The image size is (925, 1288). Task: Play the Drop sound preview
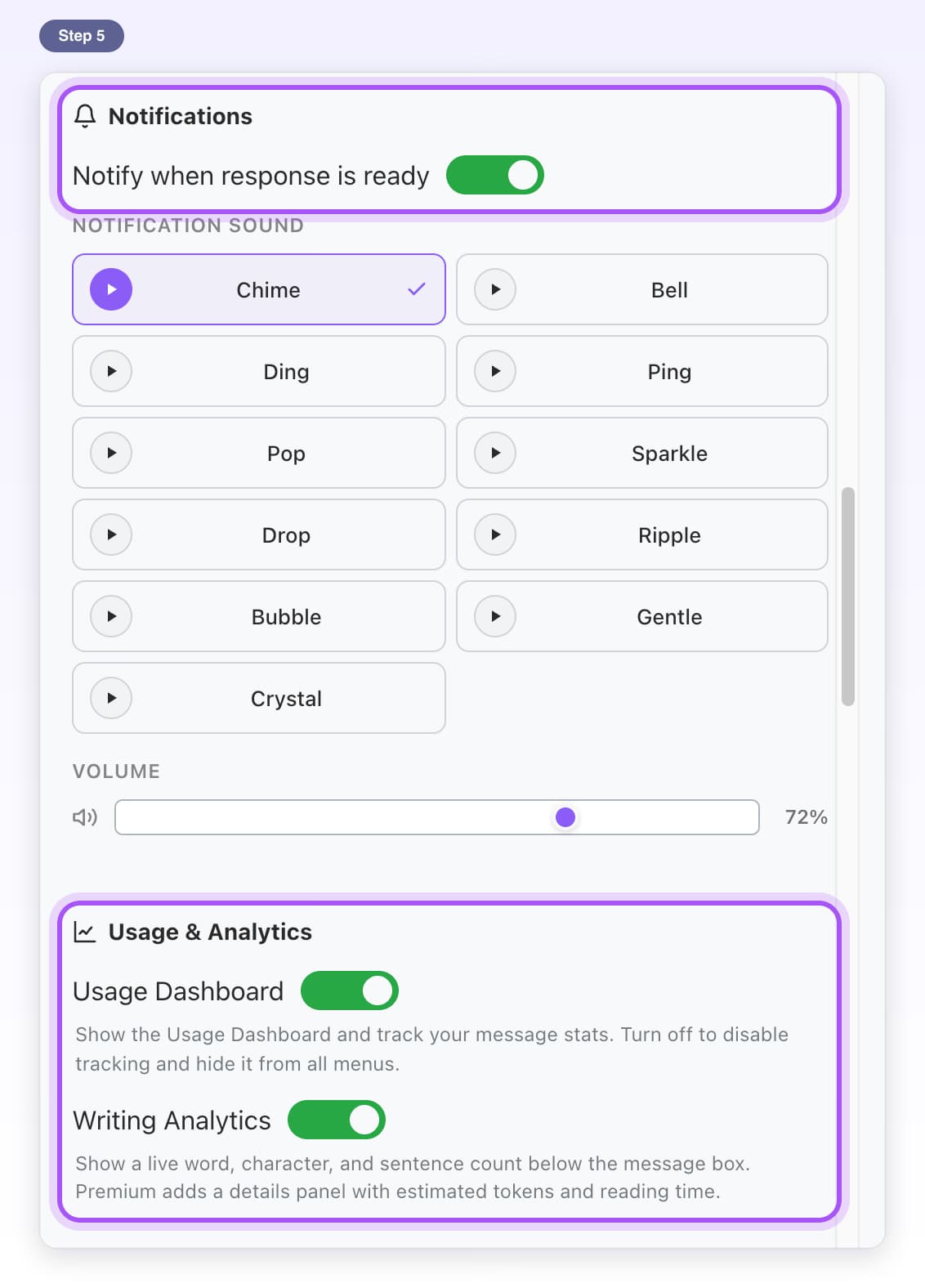coord(111,534)
